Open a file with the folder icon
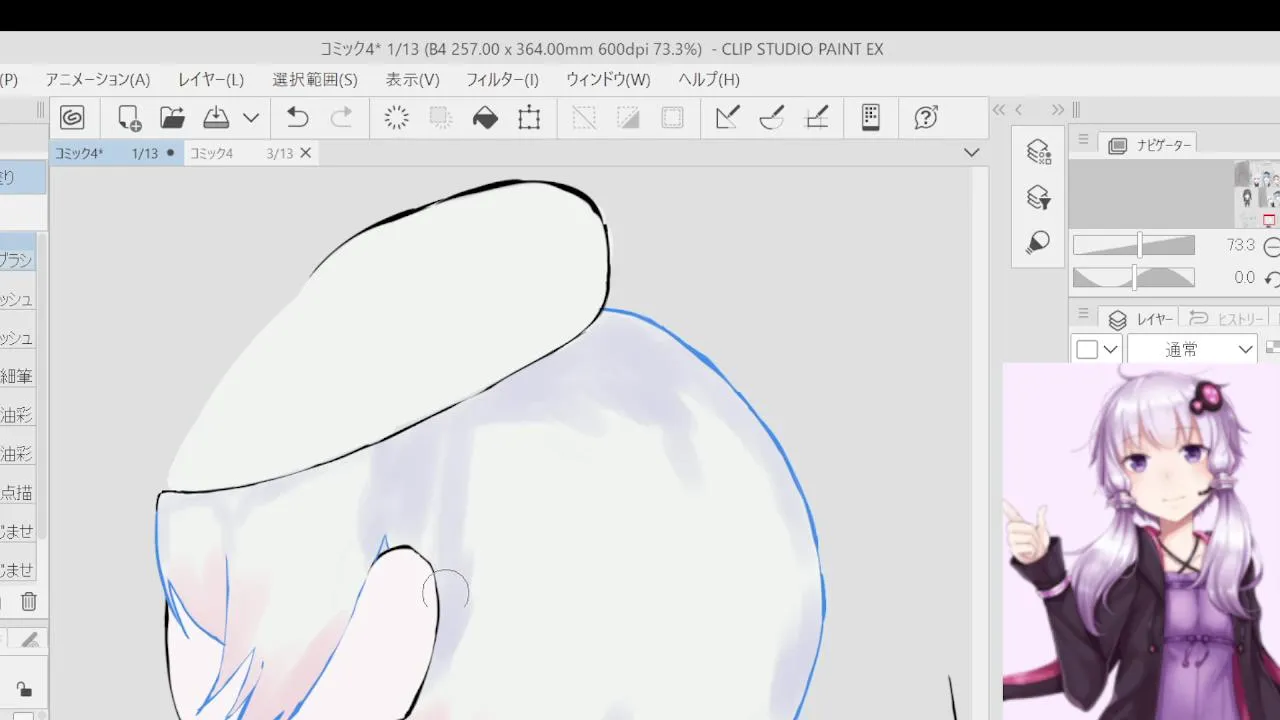This screenshot has width=1280, height=720. coord(172,118)
